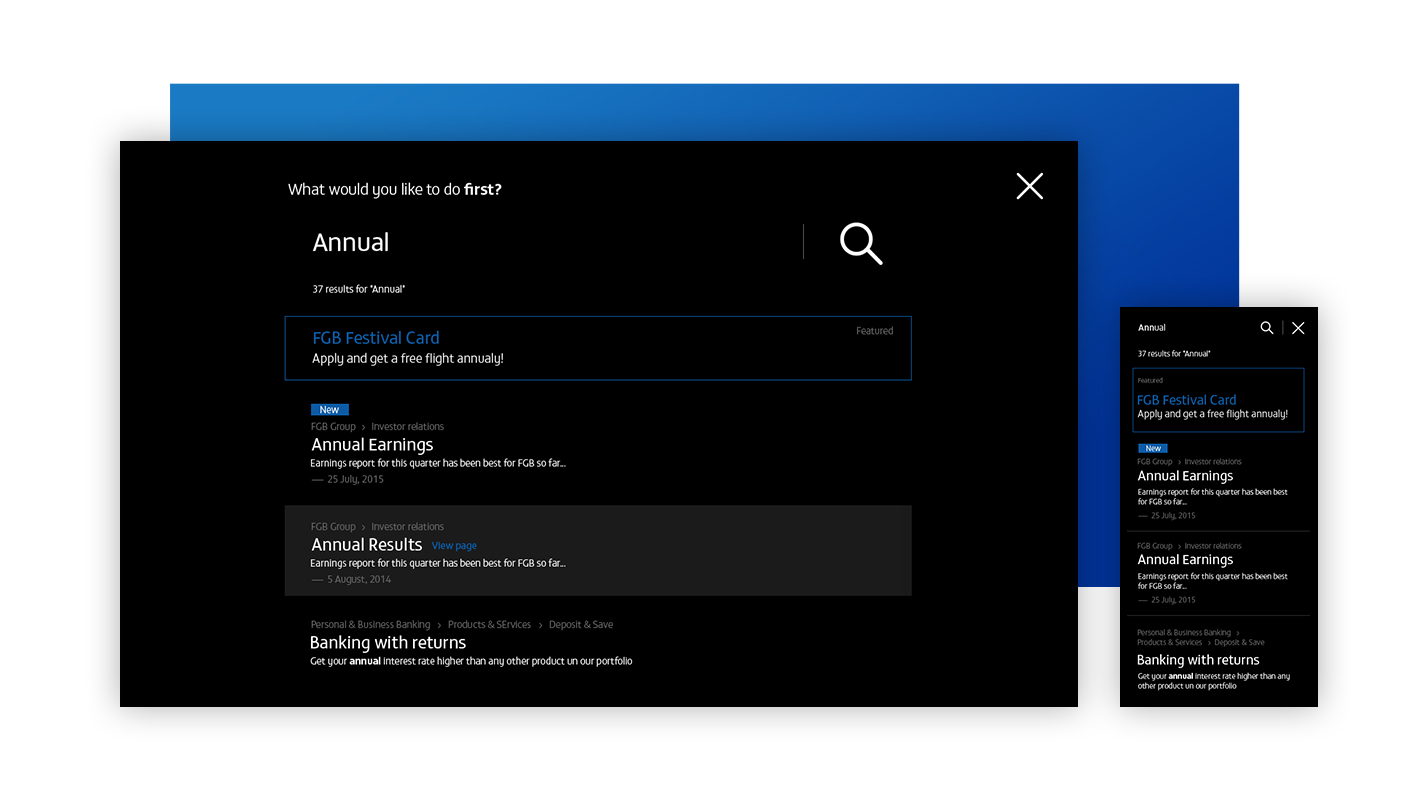1426x797 pixels.
Task: Go to 'Personal & Business Banking' desktop breadcrumb
Action: (x=370, y=625)
